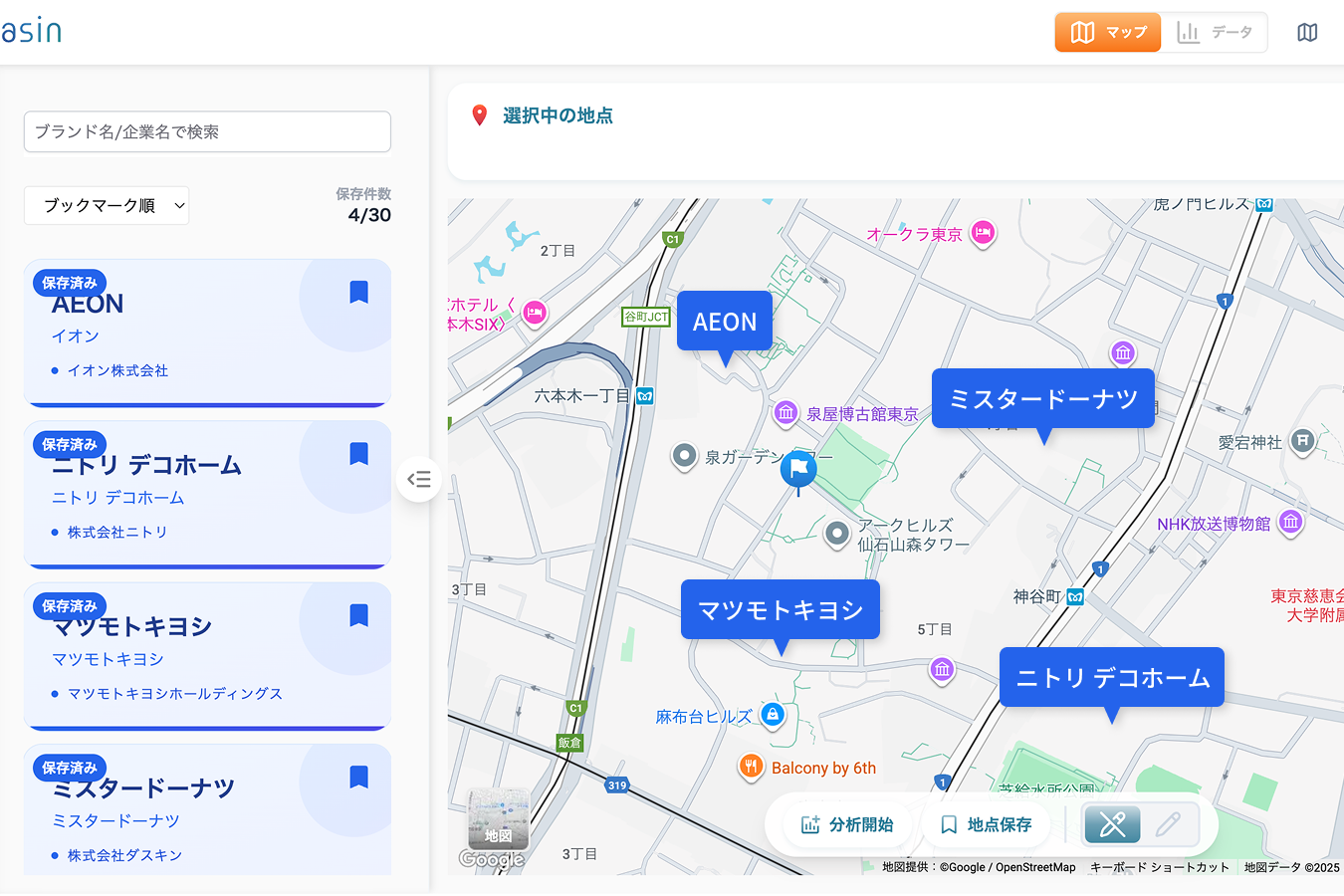Click the brand/company name search field
This screenshot has height=896, width=1344.
[207, 132]
